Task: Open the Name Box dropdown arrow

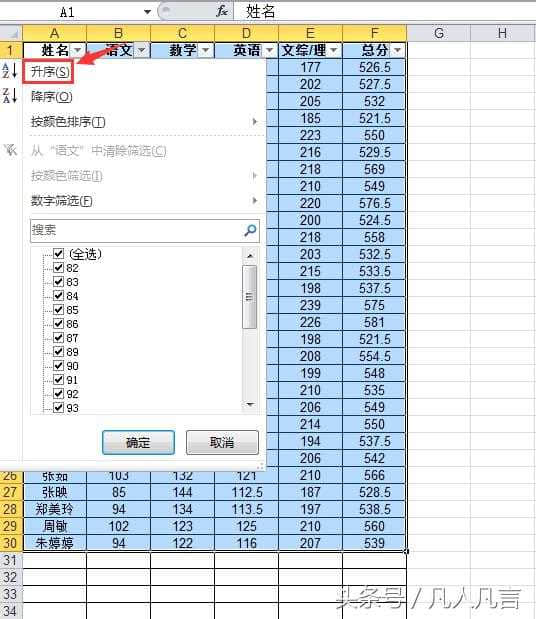Action: 147,12
